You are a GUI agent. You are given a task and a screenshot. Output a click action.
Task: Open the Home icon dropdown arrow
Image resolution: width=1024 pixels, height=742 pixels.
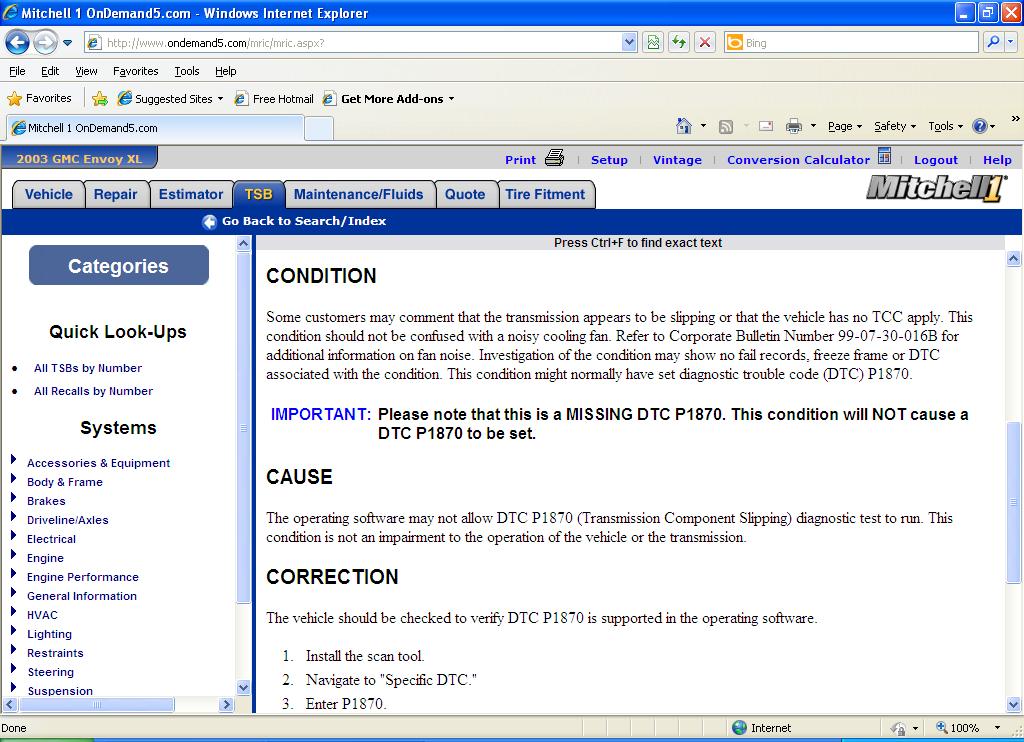coord(703,126)
